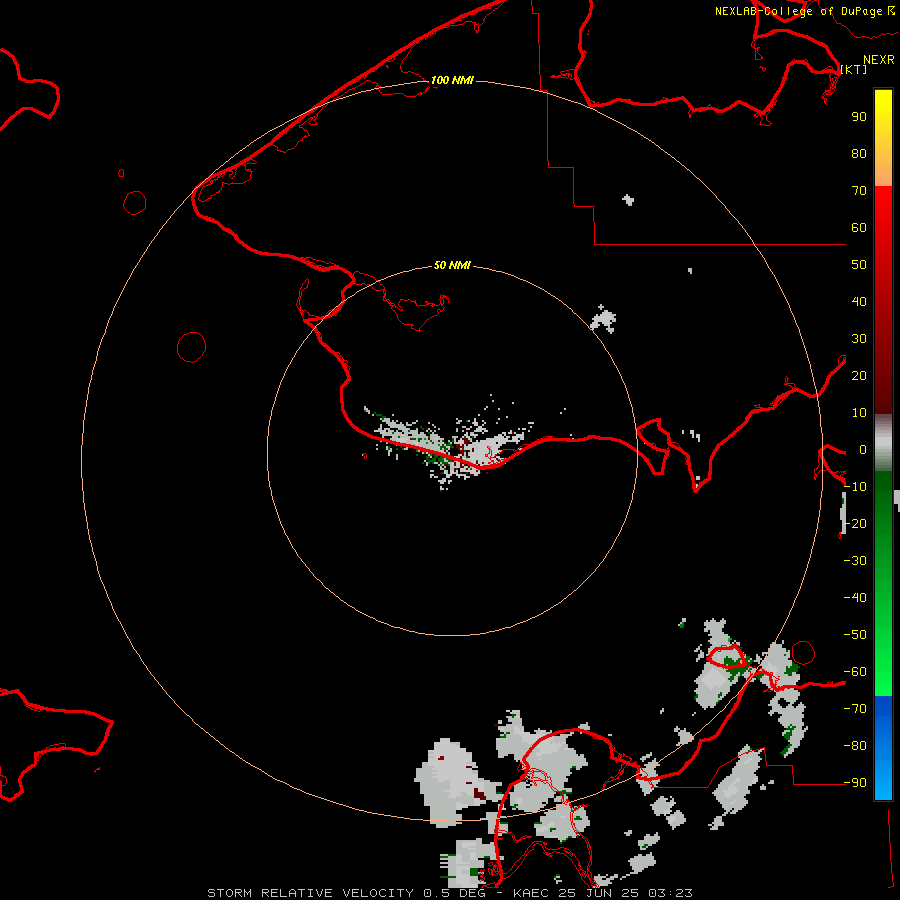Image resolution: width=900 pixels, height=900 pixels.
Task: Pick the gray zero-velocity segment of the color bar
Action: point(883,443)
